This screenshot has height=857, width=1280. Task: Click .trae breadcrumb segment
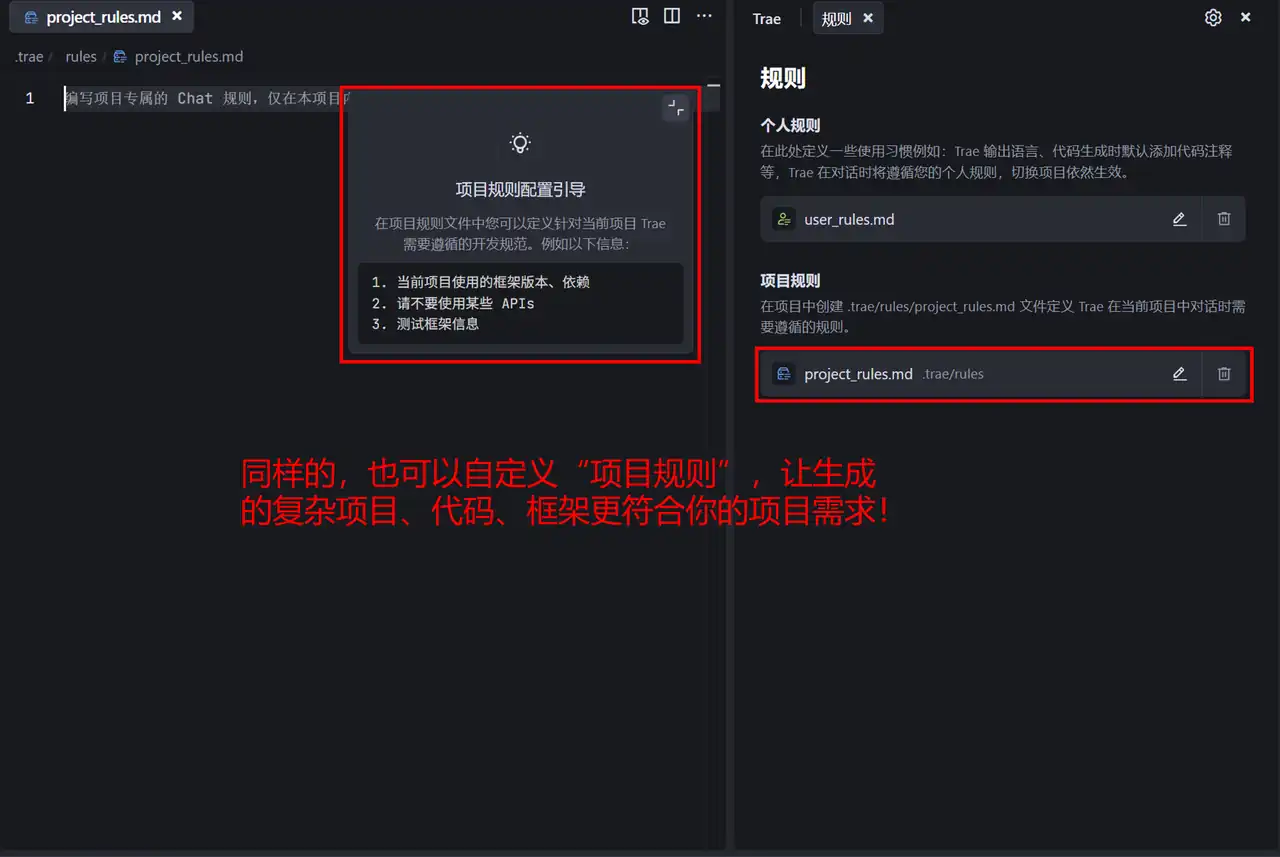point(29,57)
